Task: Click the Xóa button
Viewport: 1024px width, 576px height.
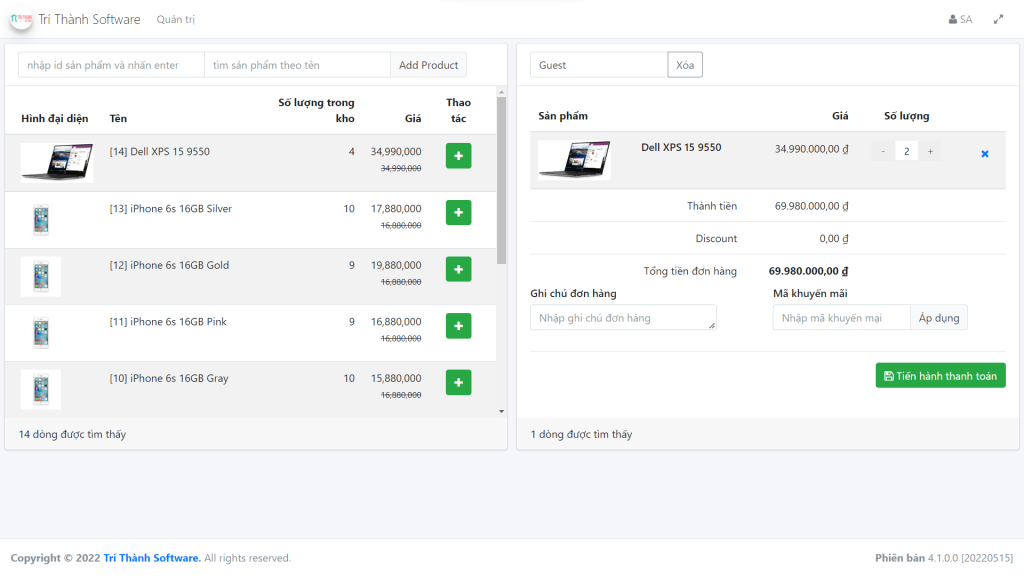Action: tap(685, 65)
